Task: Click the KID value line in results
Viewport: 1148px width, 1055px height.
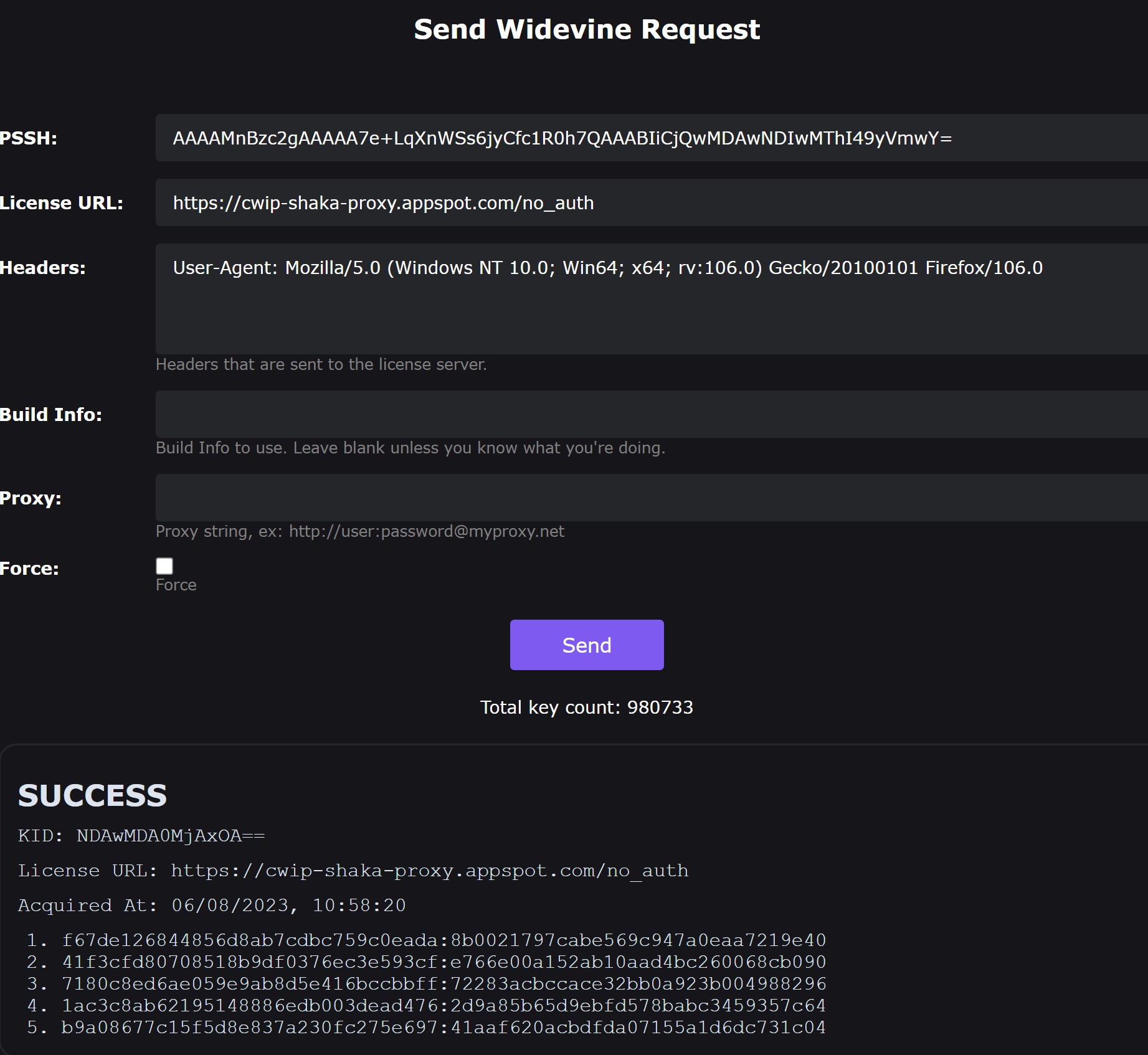Action: 141,836
